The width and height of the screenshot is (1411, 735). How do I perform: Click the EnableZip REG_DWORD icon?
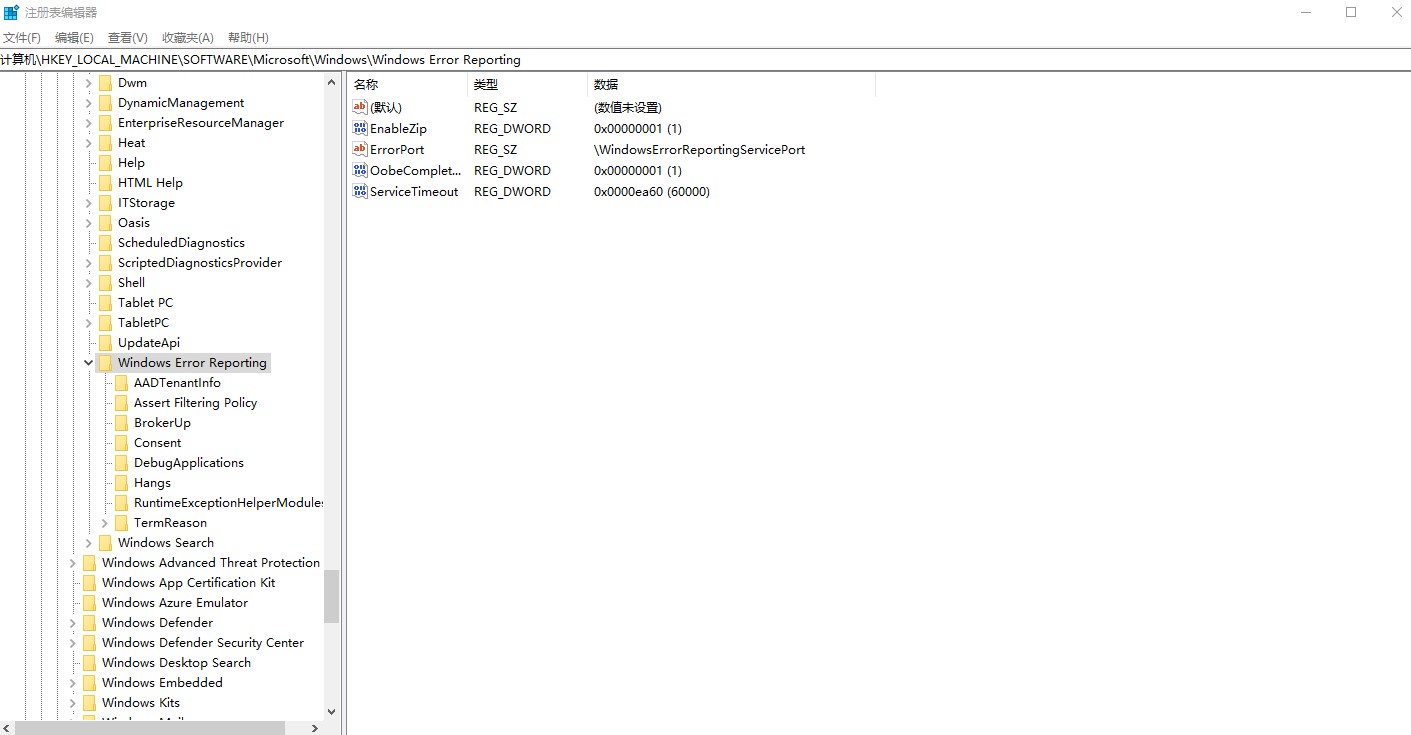coord(360,128)
